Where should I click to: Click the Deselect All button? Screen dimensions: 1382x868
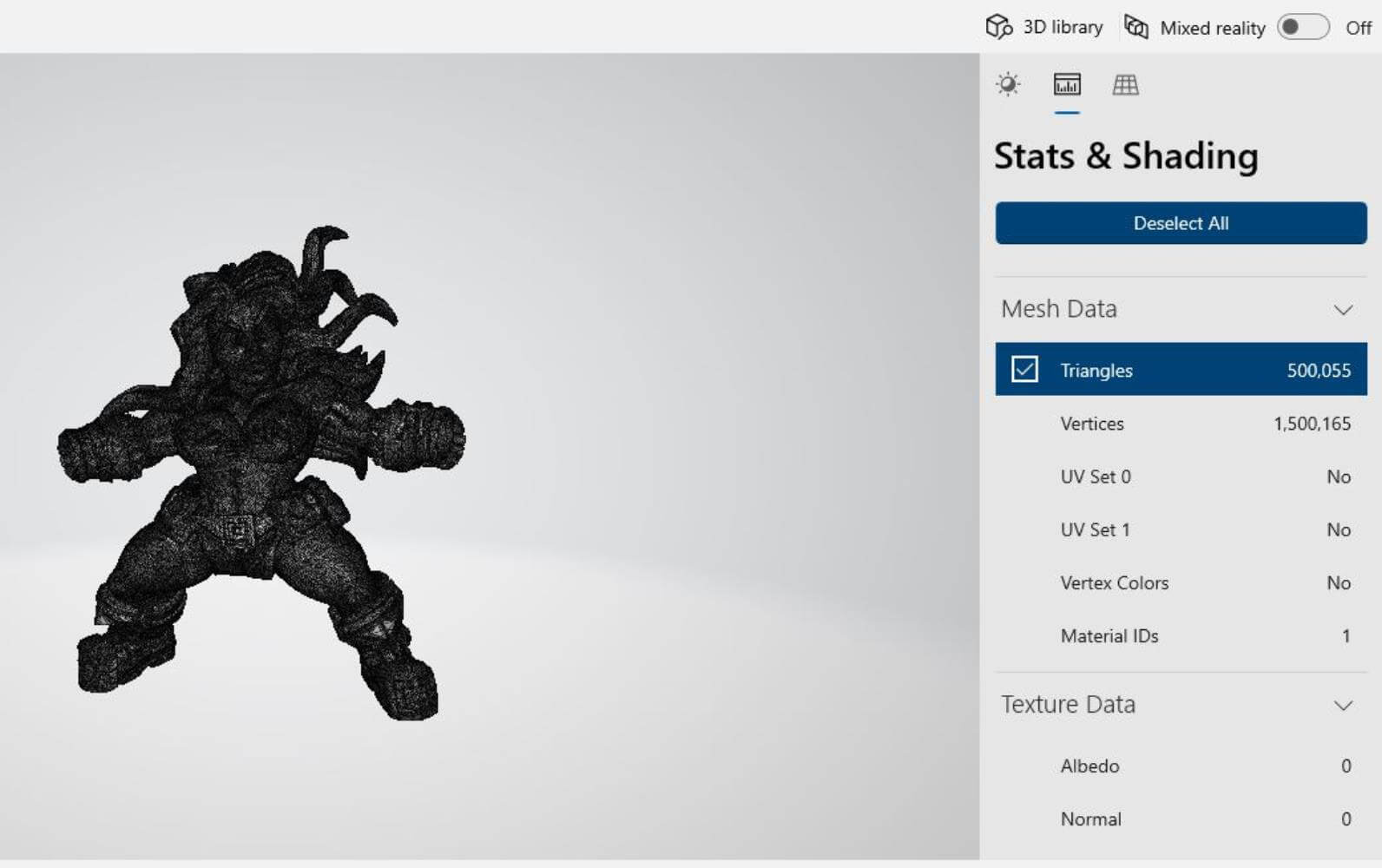(1181, 223)
